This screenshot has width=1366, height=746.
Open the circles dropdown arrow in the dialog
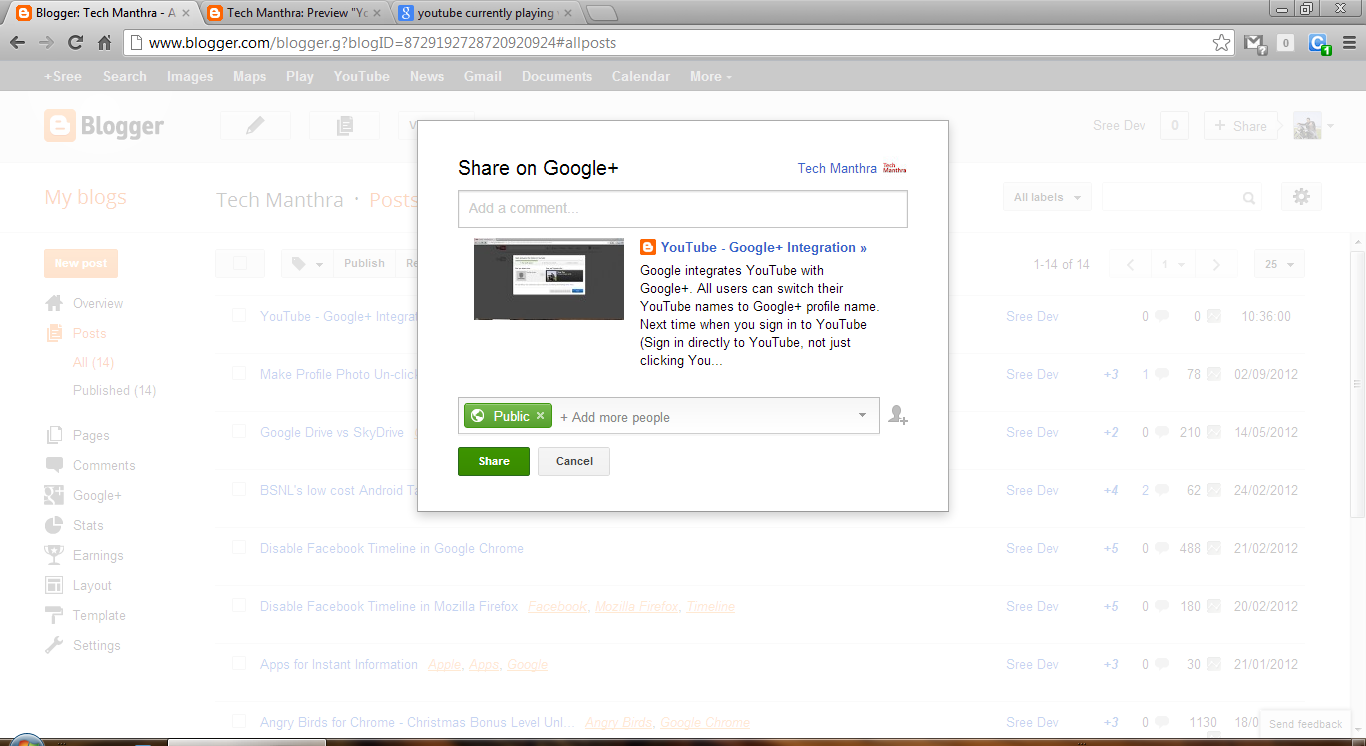(x=862, y=415)
